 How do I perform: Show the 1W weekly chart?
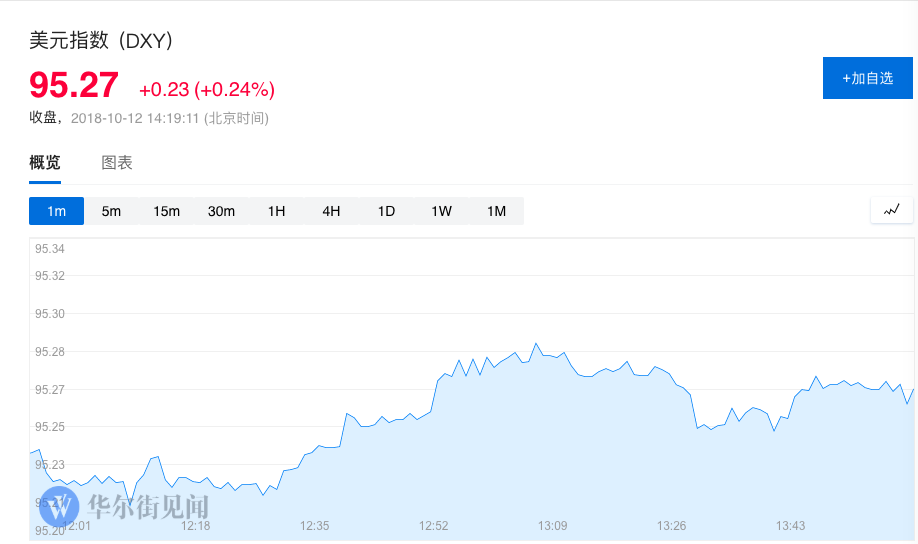pos(441,211)
